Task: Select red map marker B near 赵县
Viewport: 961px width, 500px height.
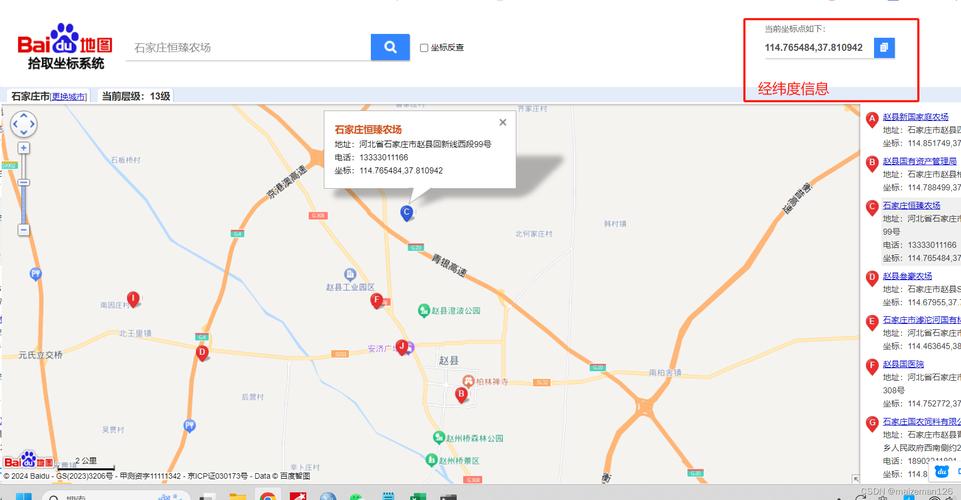Action: pos(462,395)
